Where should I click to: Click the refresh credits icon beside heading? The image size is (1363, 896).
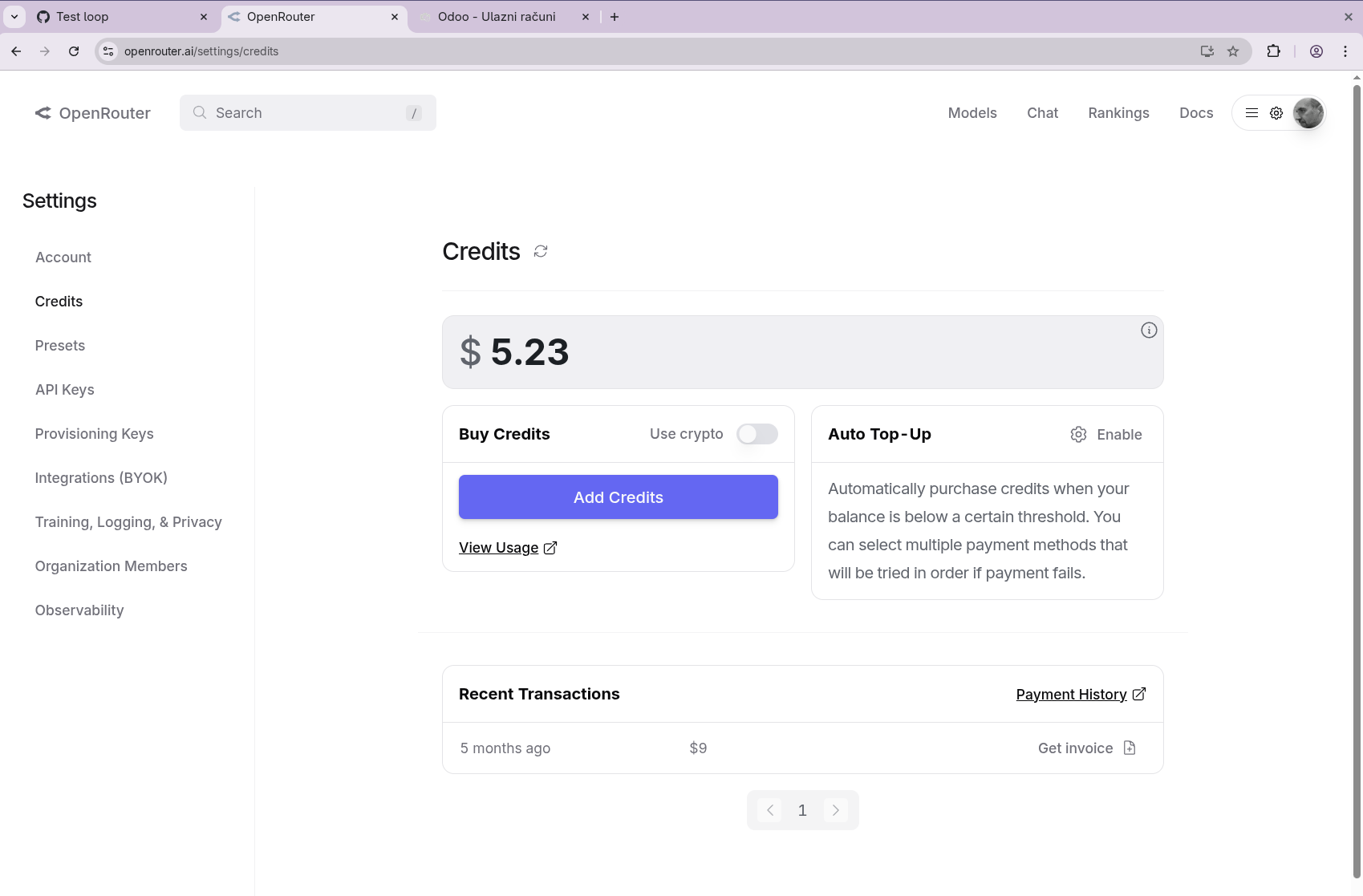(541, 251)
